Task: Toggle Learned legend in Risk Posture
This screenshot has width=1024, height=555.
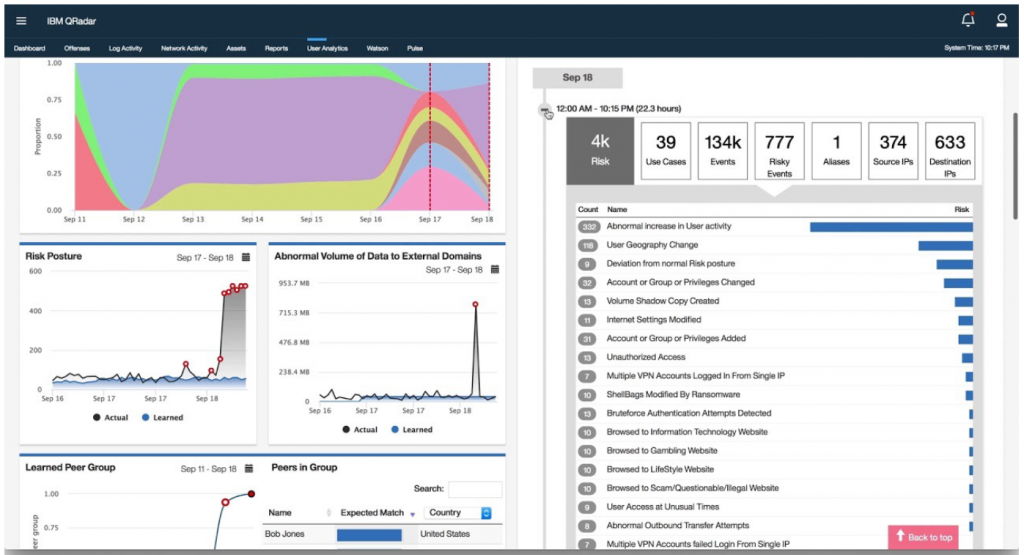Action: pos(163,417)
